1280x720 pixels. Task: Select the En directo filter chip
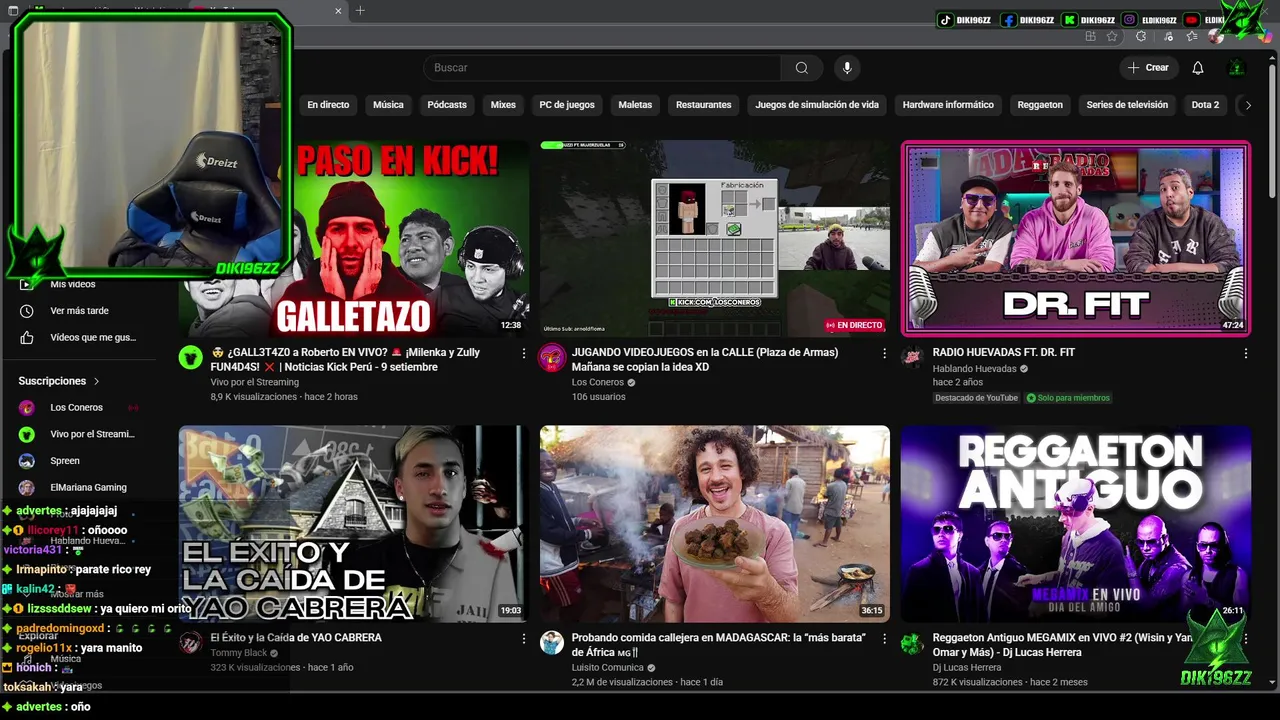pos(328,105)
